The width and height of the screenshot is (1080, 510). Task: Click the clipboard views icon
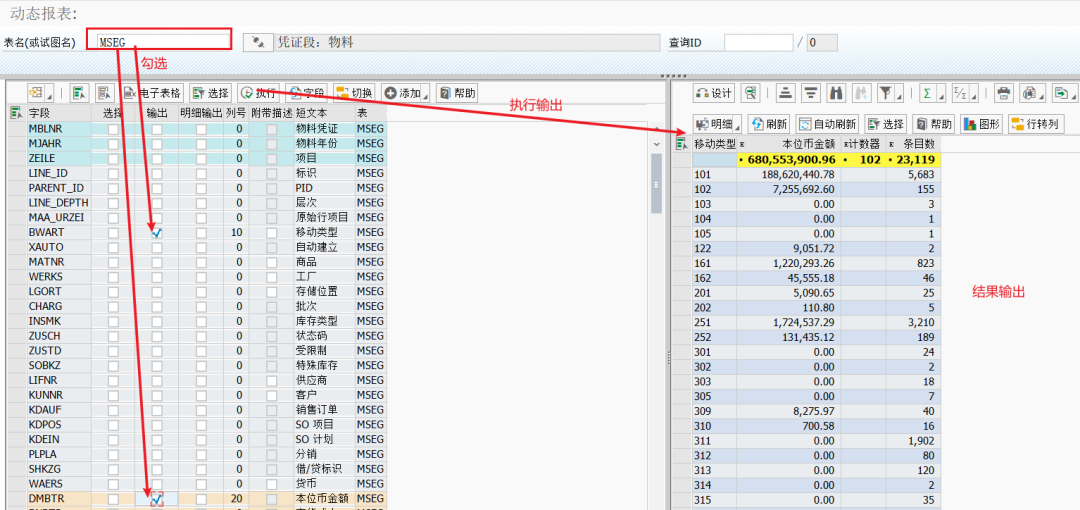[1030, 92]
